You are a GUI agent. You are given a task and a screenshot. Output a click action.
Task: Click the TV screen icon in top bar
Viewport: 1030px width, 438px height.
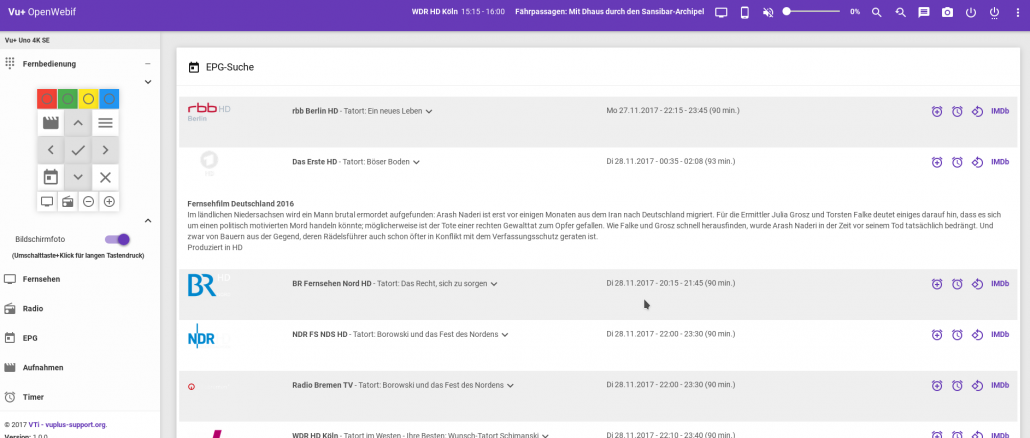click(722, 12)
